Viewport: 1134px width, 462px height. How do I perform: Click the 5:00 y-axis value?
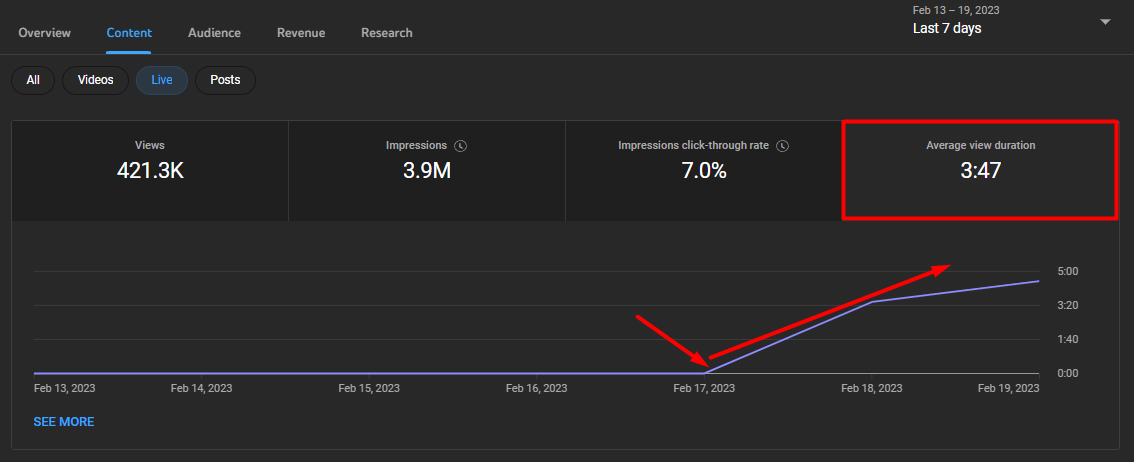(1068, 272)
